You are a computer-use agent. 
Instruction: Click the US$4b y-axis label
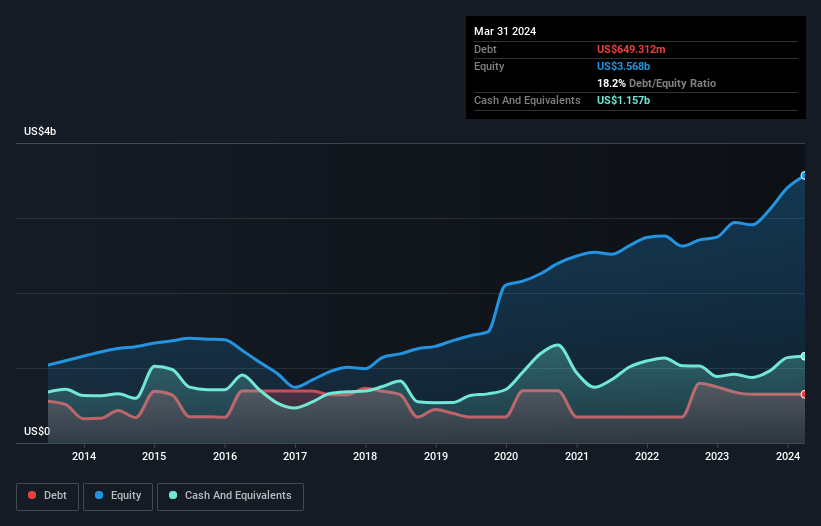(40, 131)
